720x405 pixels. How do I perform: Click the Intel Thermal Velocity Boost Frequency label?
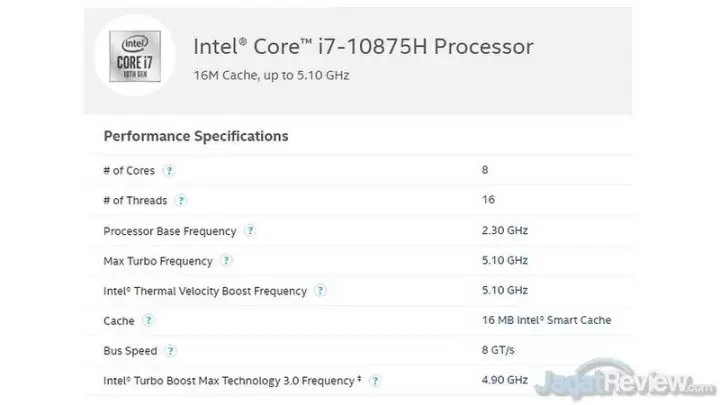(x=205, y=291)
